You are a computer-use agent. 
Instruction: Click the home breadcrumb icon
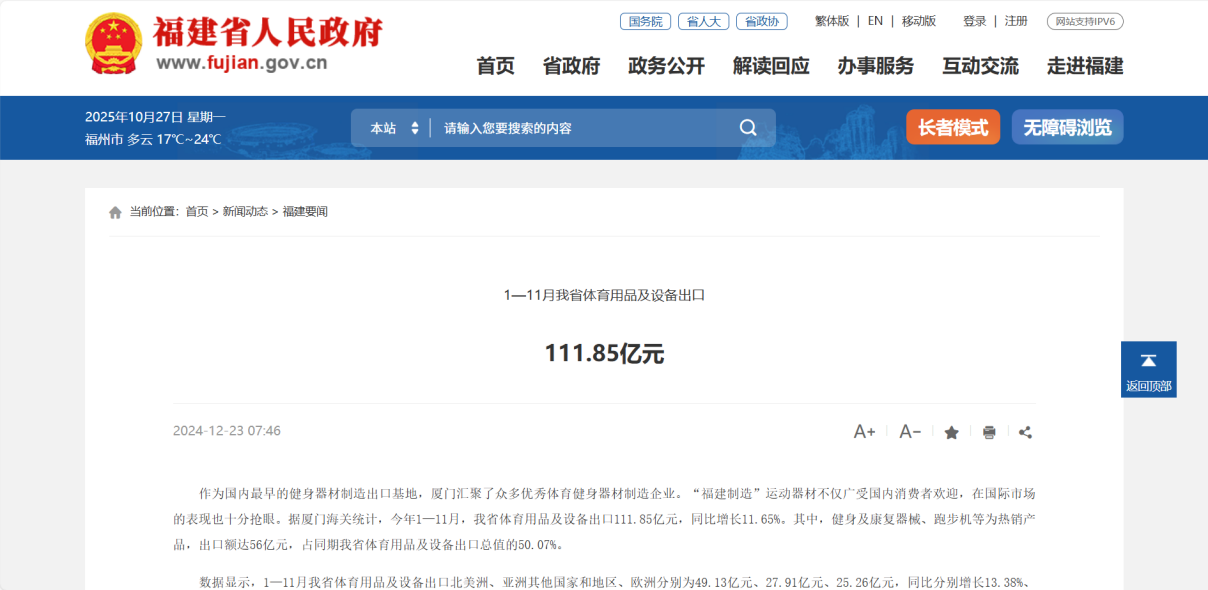tap(115, 212)
